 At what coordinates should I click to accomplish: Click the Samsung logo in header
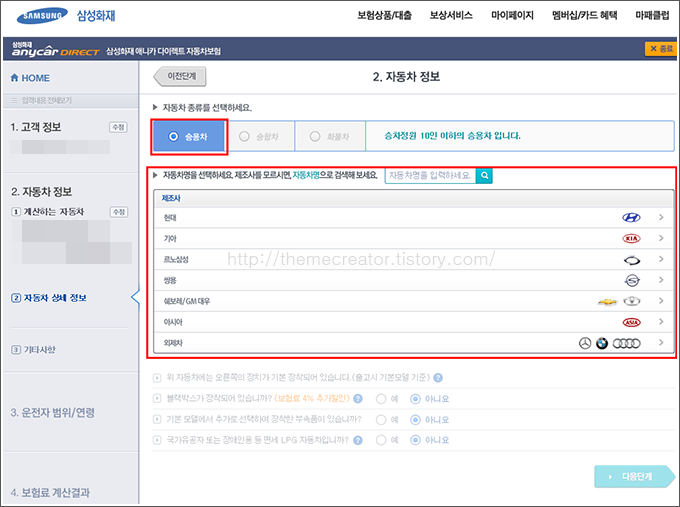[x=42, y=16]
